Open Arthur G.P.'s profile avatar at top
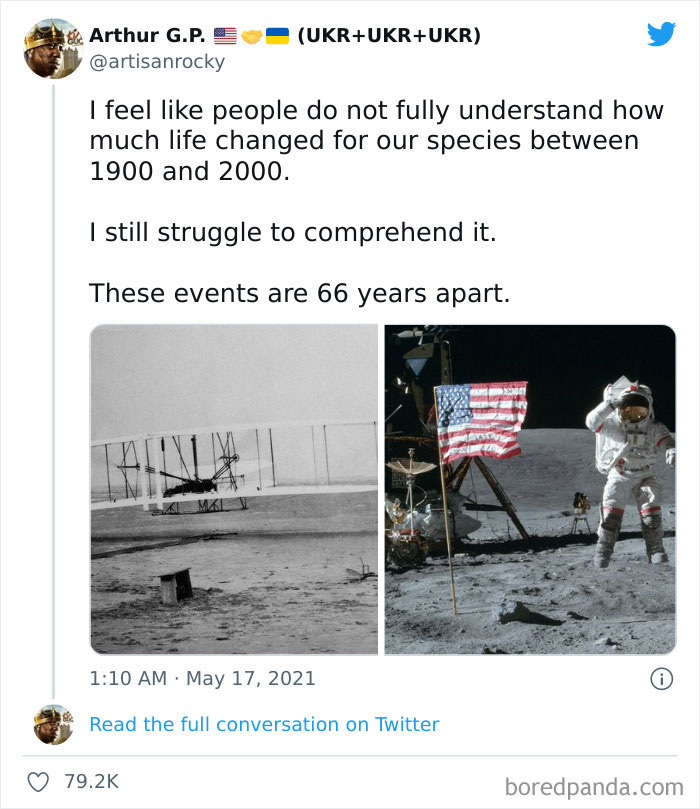 tap(52, 47)
